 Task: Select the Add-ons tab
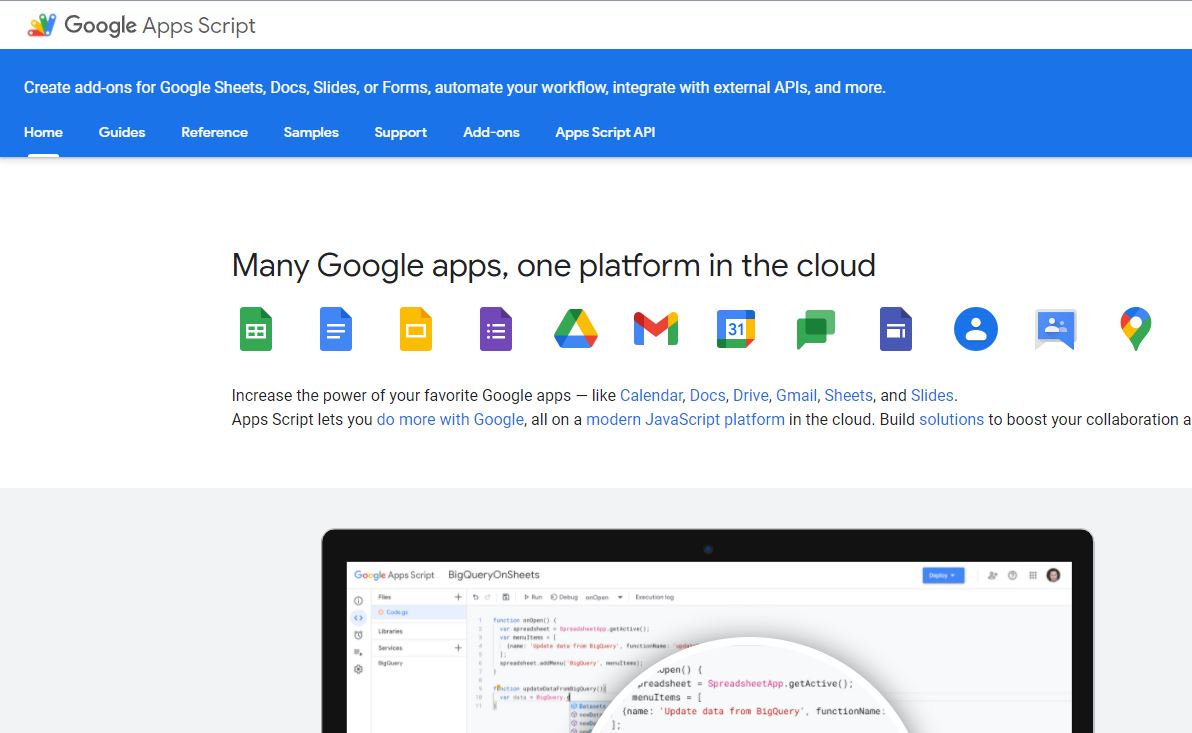[x=491, y=132]
